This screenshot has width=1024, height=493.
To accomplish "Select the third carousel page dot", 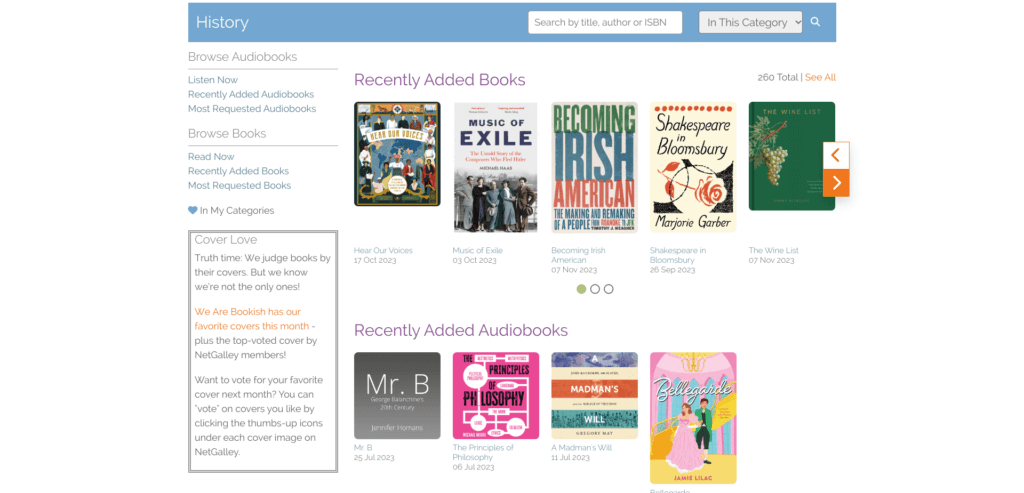I will 609,289.
